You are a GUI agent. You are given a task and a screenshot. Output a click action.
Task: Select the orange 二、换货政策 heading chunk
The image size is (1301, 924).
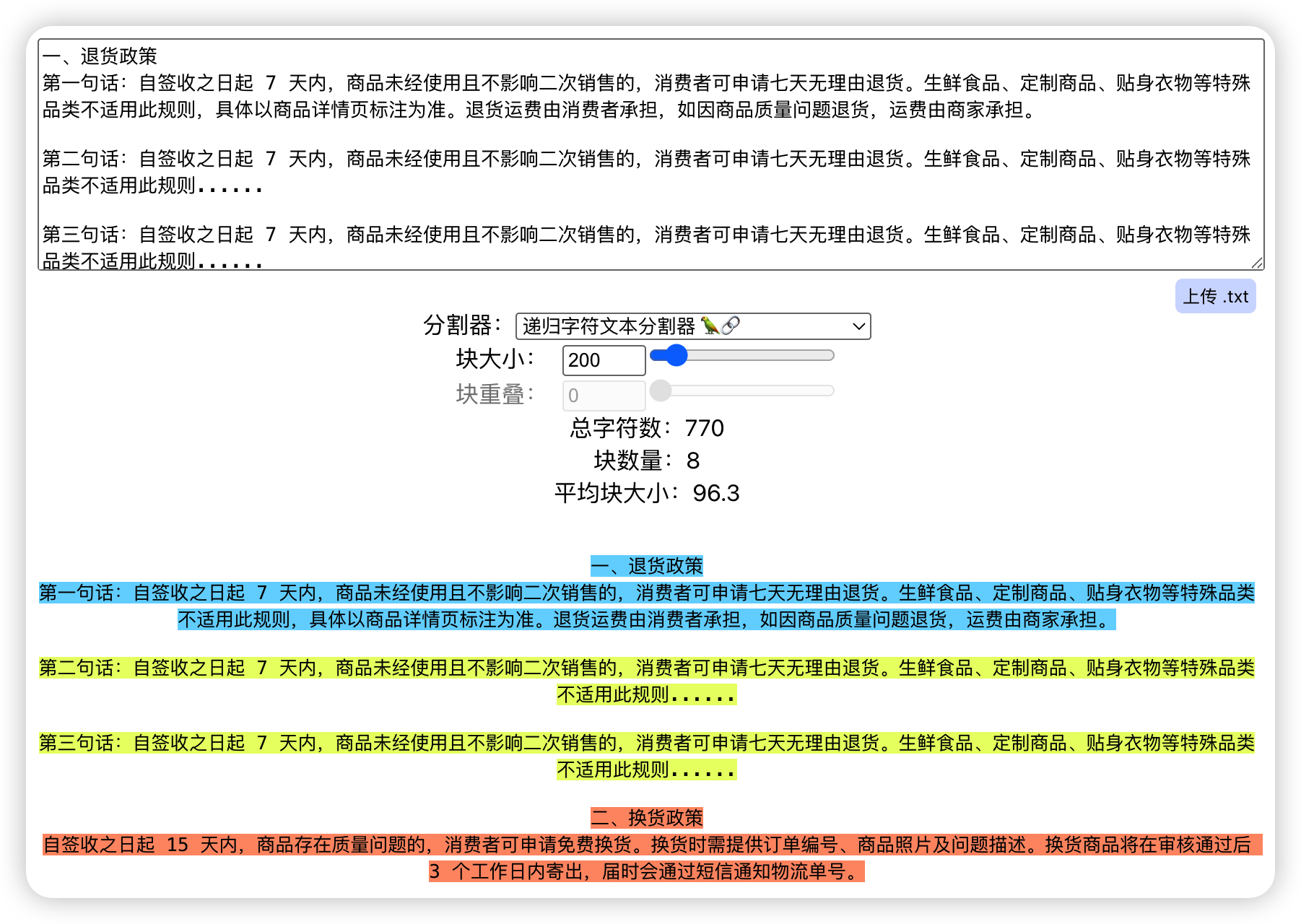coord(646,818)
